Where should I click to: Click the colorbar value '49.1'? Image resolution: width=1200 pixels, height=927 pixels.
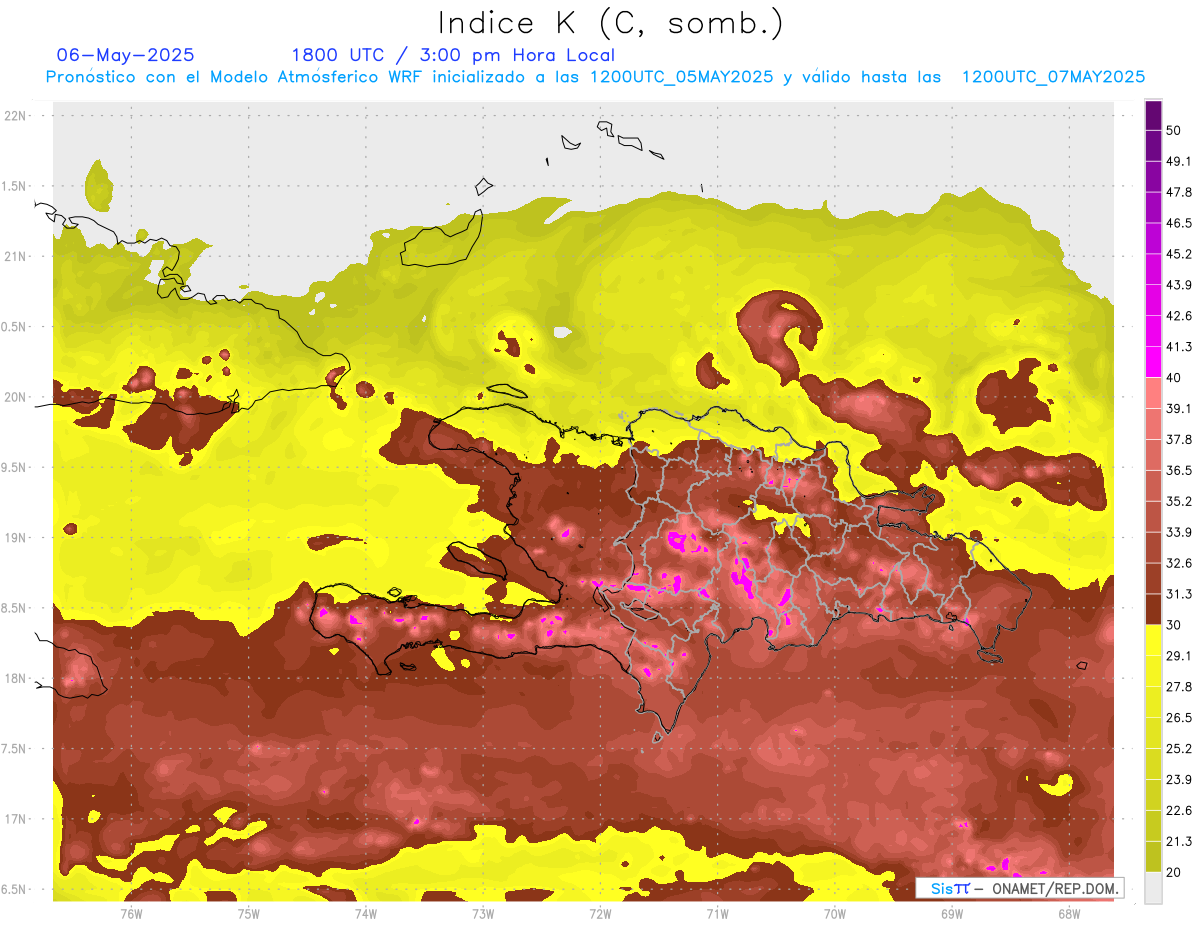(x=1178, y=162)
